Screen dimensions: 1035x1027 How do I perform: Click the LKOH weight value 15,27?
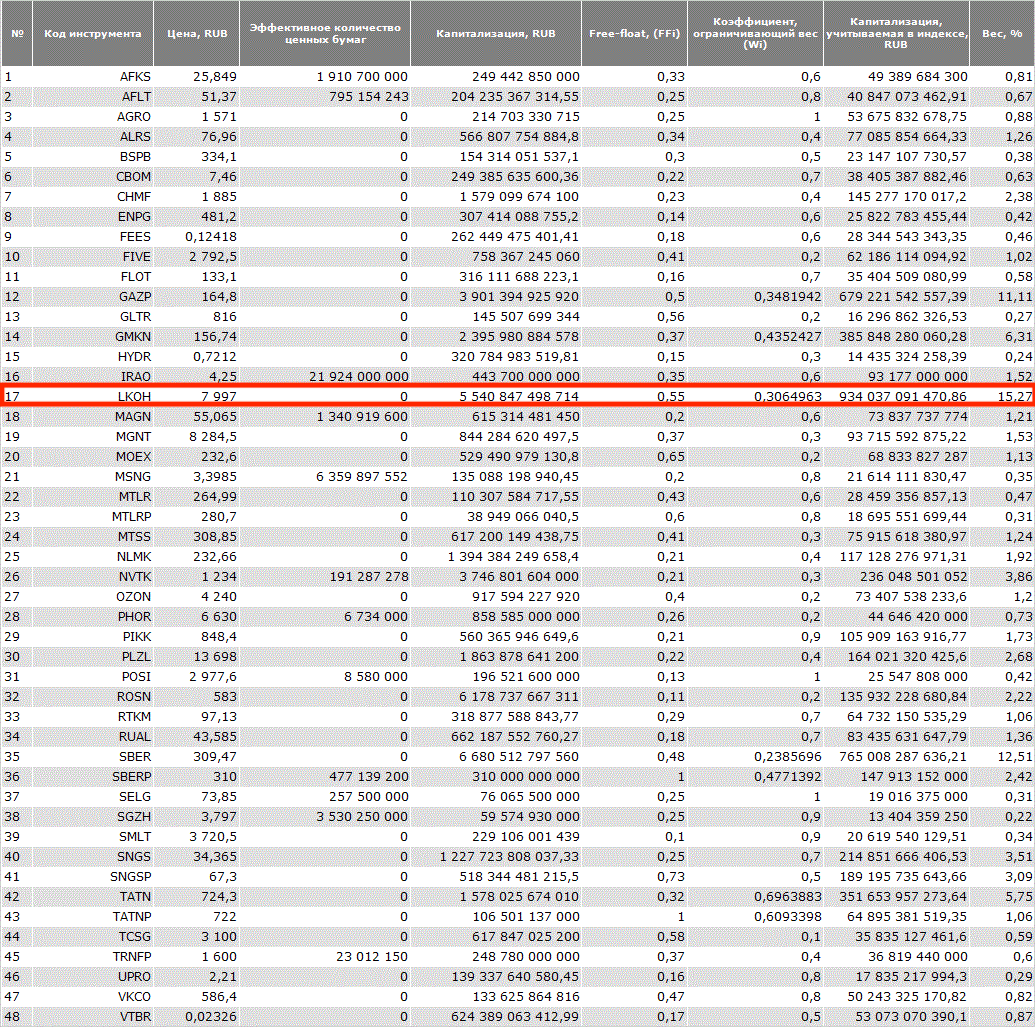click(x=1016, y=397)
